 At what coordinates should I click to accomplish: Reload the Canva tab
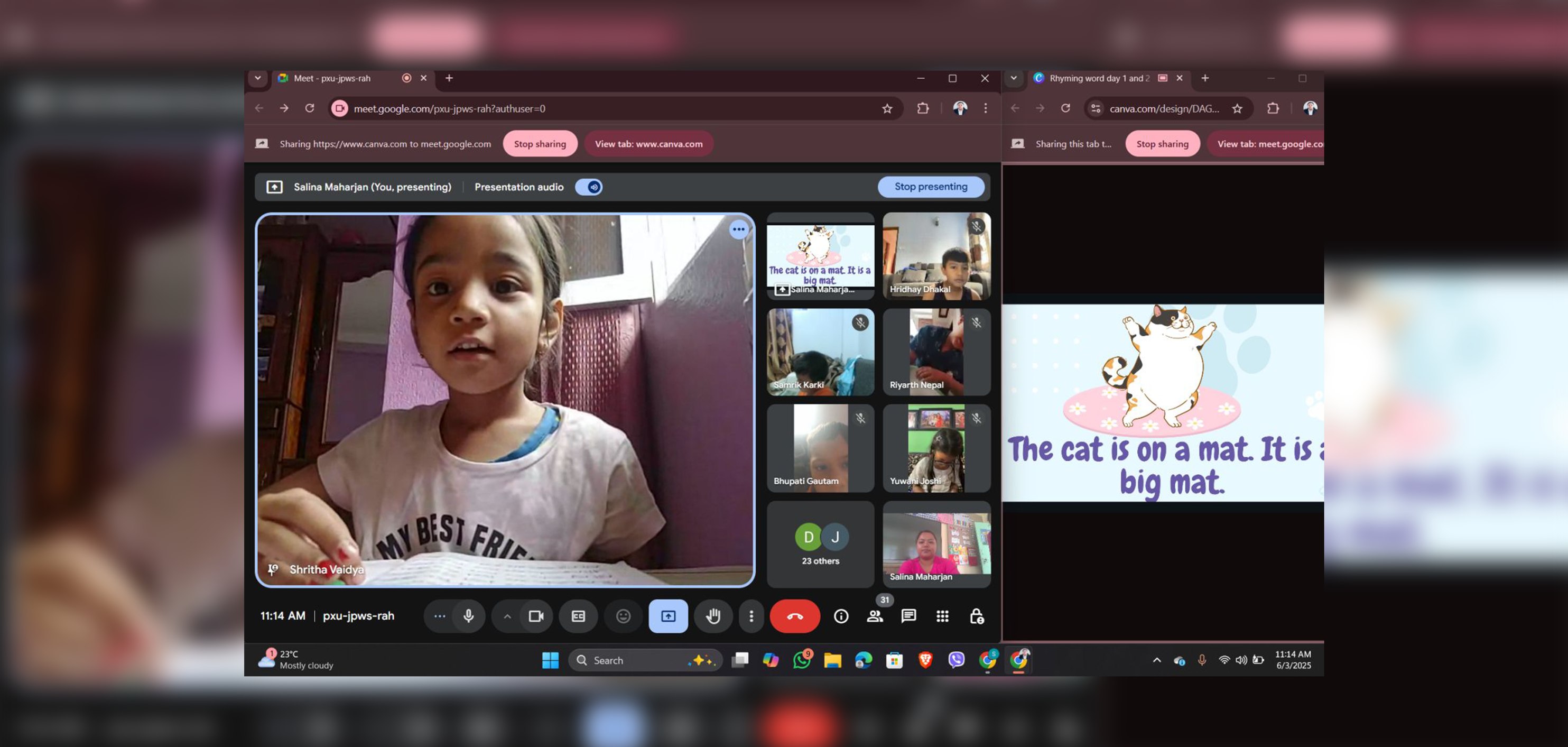(x=1065, y=108)
